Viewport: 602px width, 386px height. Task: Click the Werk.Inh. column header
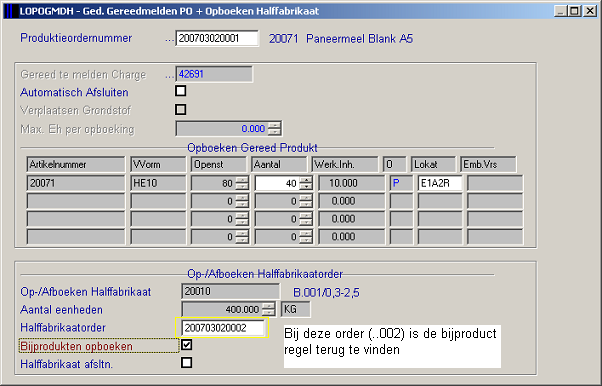pyautogui.click(x=345, y=164)
